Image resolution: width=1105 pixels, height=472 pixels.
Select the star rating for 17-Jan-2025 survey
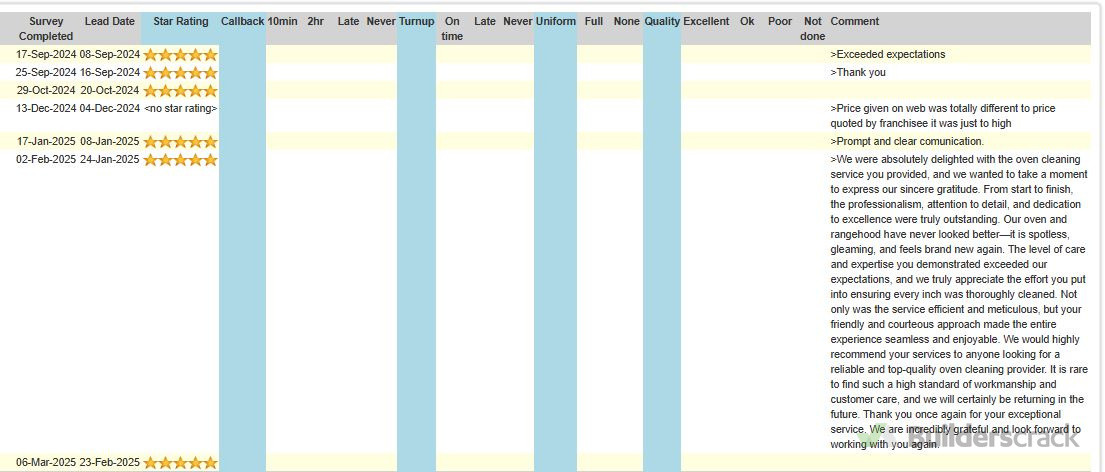tap(180, 142)
